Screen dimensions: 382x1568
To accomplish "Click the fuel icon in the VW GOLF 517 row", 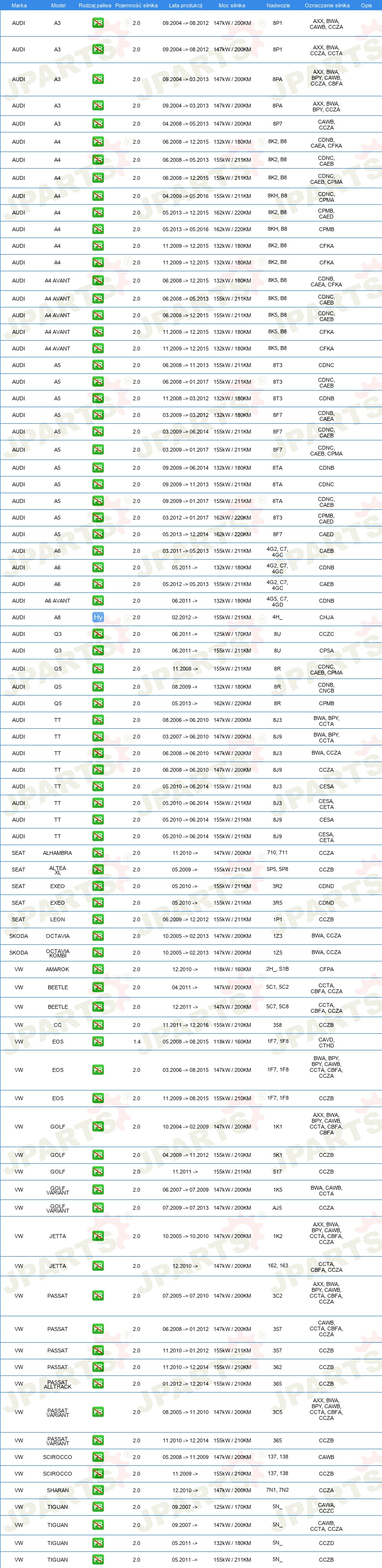I will (x=98, y=1172).
